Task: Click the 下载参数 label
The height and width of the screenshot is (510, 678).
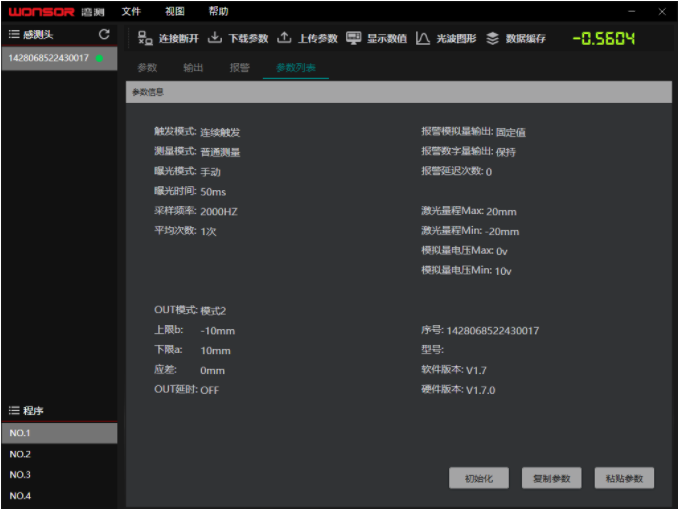Action: click(x=248, y=38)
